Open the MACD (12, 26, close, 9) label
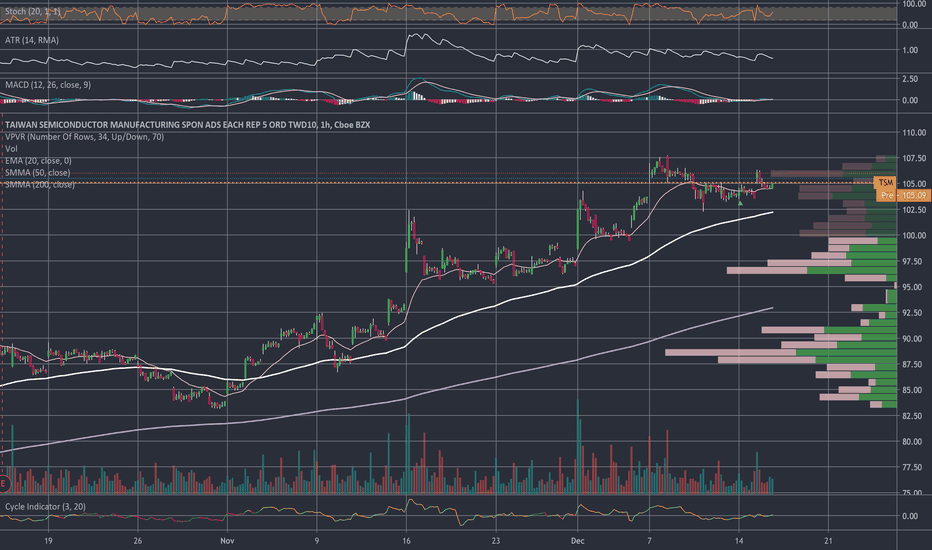932x550 pixels. (x=48, y=85)
